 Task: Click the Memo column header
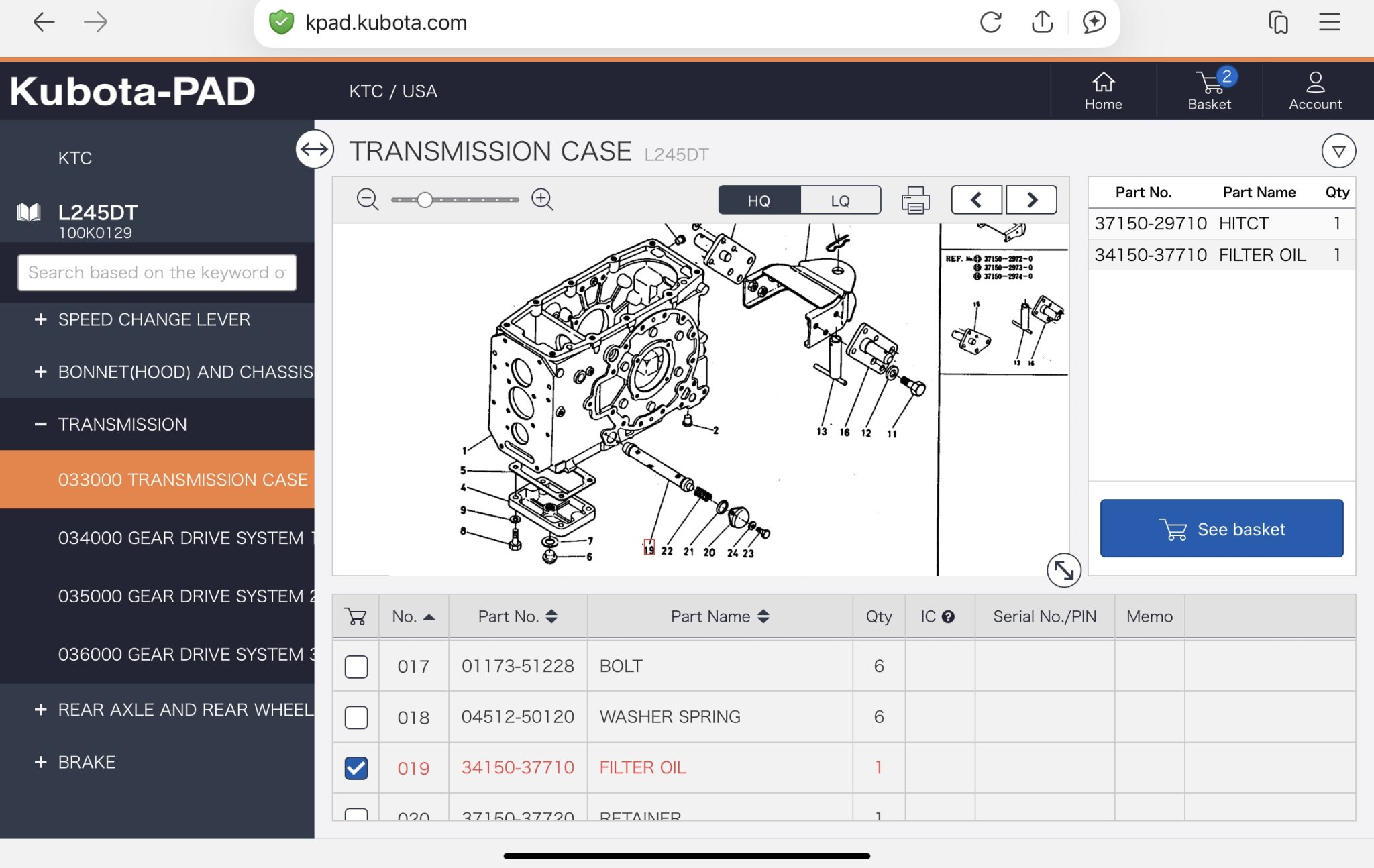(1149, 616)
